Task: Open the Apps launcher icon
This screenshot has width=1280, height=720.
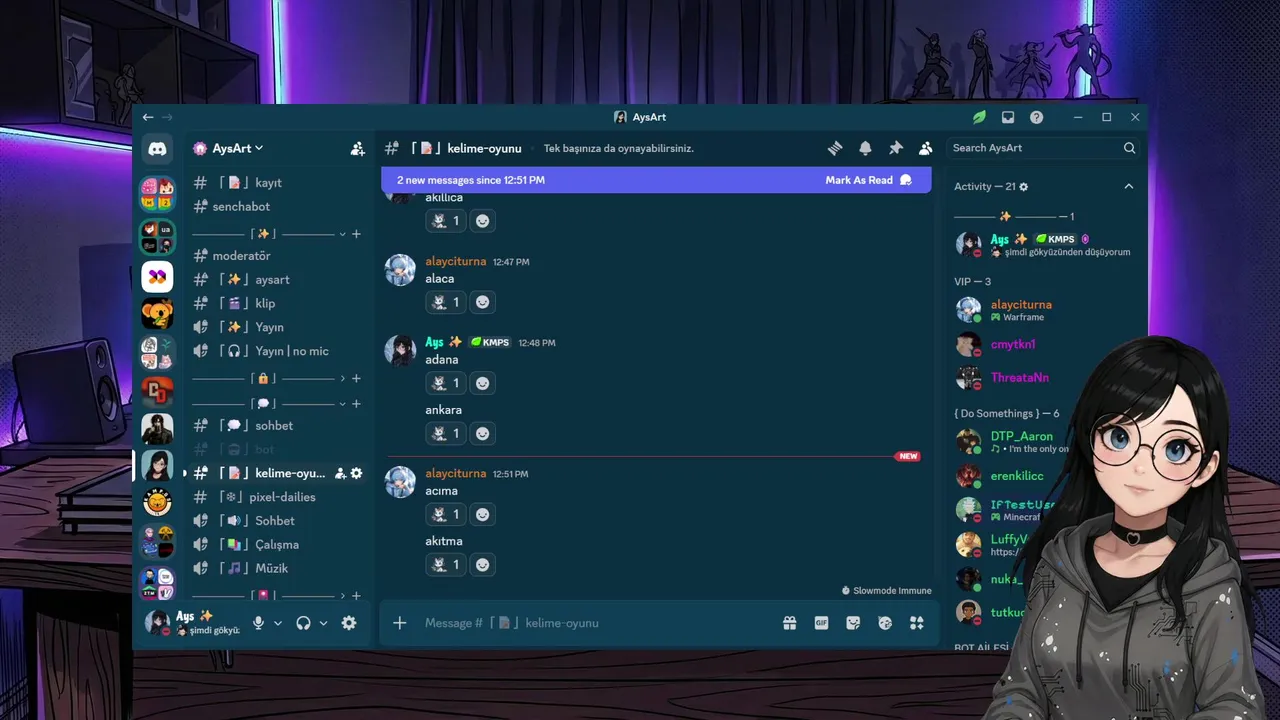Action: point(917,623)
